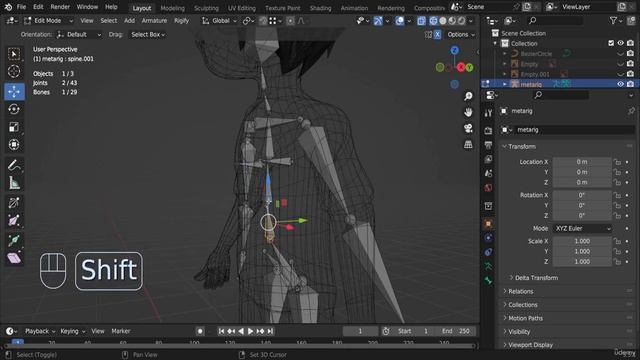Open the Object properties tab icon
Screen dimensions: 640x360
point(488,224)
